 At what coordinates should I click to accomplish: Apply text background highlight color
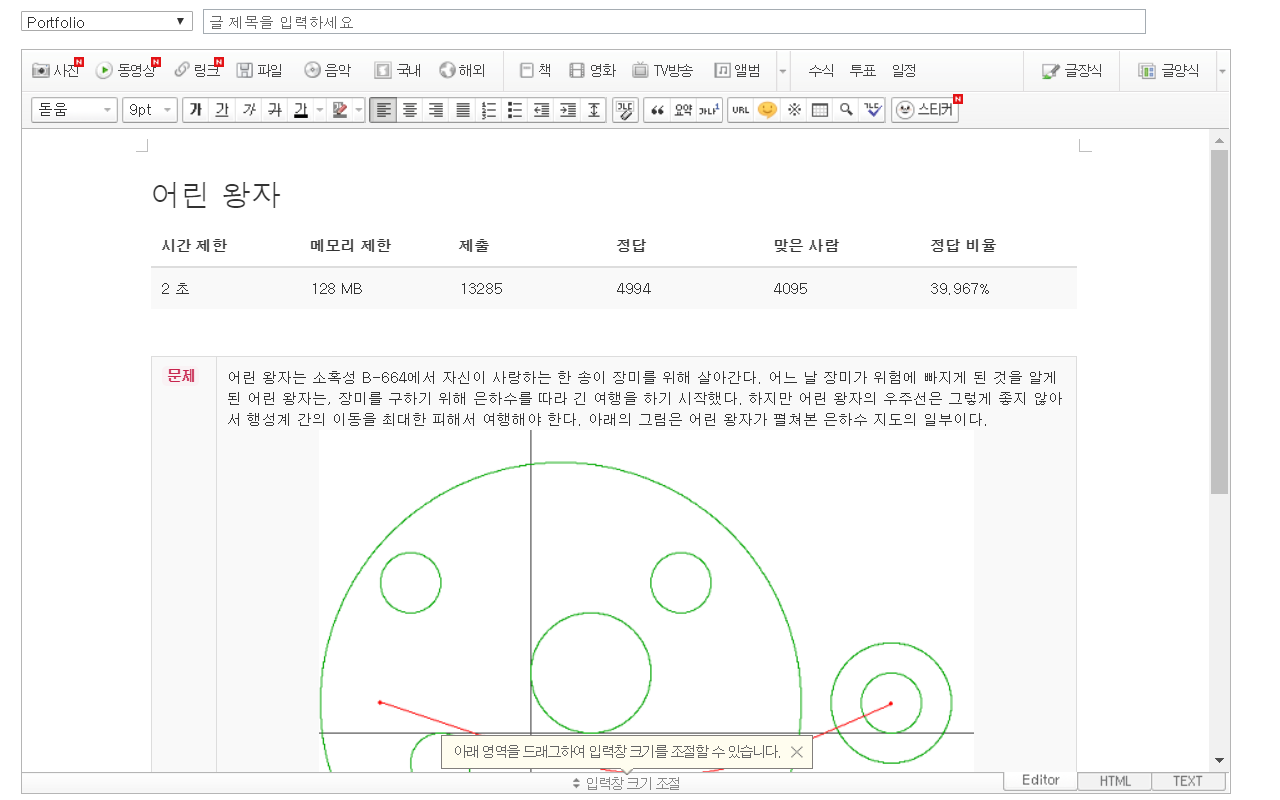pos(340,110)
